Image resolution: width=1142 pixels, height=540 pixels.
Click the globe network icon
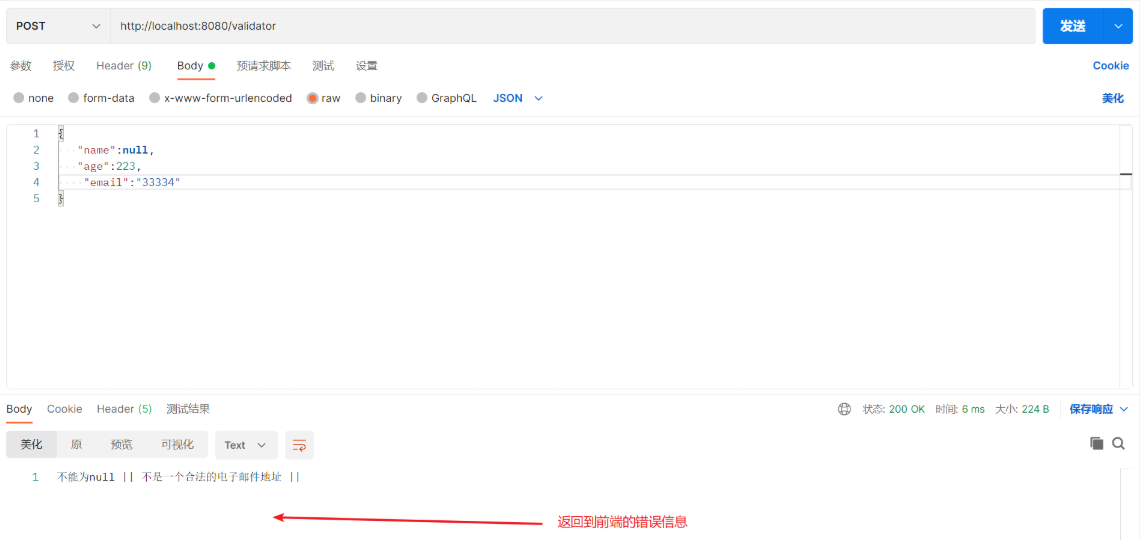[844, 410]
